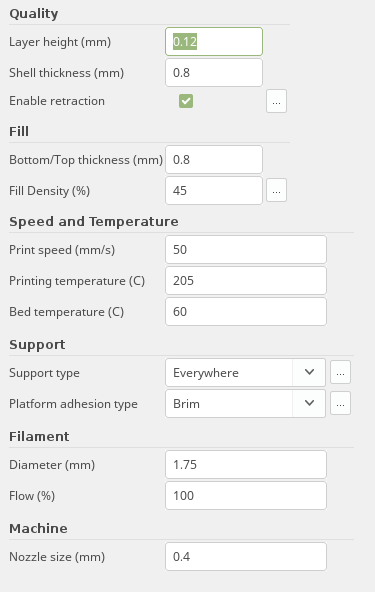Screen dimensions: 375x592
Task: Click the Nozzle size input field
Action: pos(246,557)
